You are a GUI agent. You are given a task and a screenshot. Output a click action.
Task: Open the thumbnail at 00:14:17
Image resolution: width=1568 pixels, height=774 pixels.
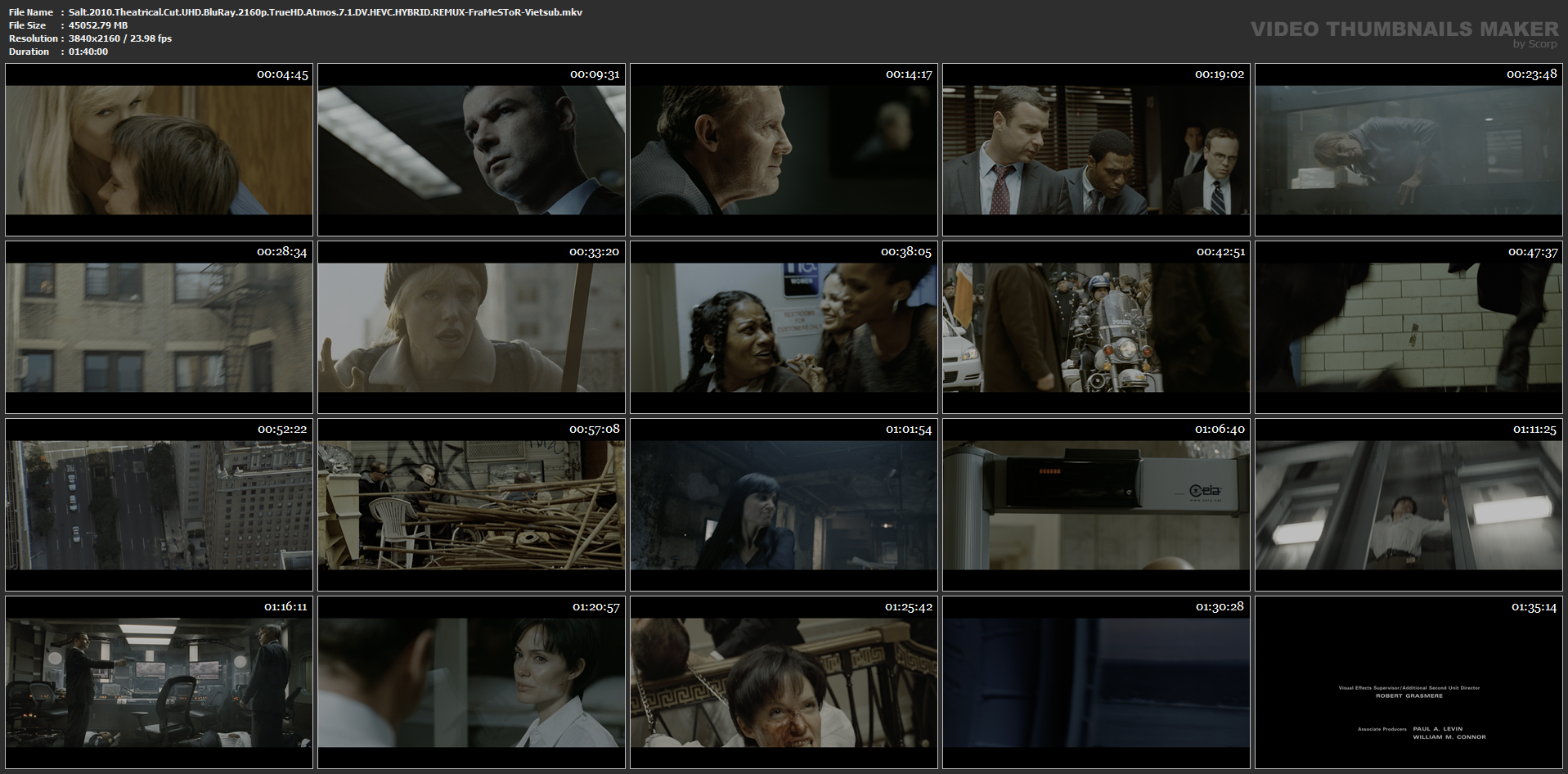pos(784,150)
